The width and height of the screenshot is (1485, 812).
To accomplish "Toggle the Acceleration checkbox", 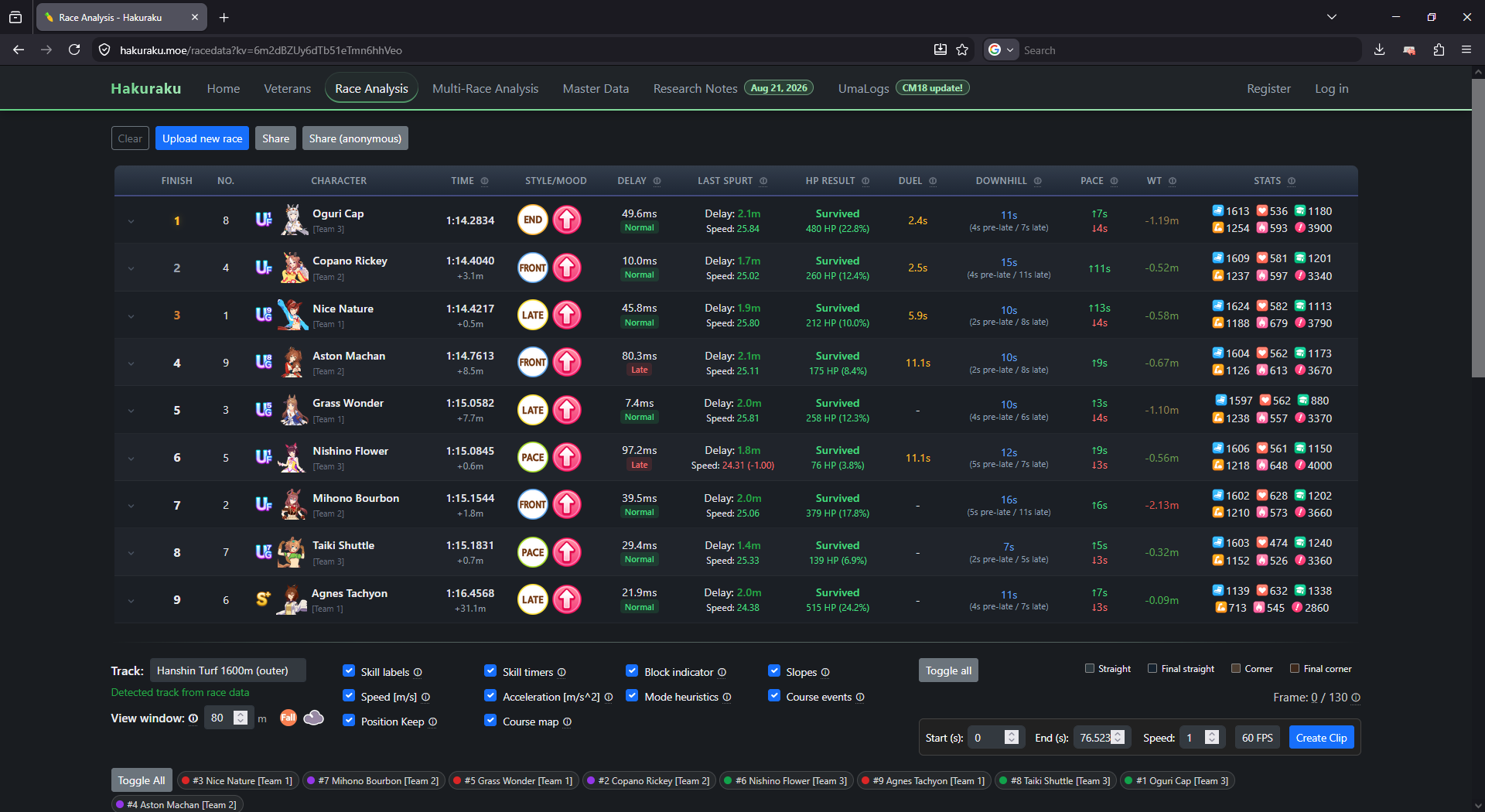I will (490, 696).
